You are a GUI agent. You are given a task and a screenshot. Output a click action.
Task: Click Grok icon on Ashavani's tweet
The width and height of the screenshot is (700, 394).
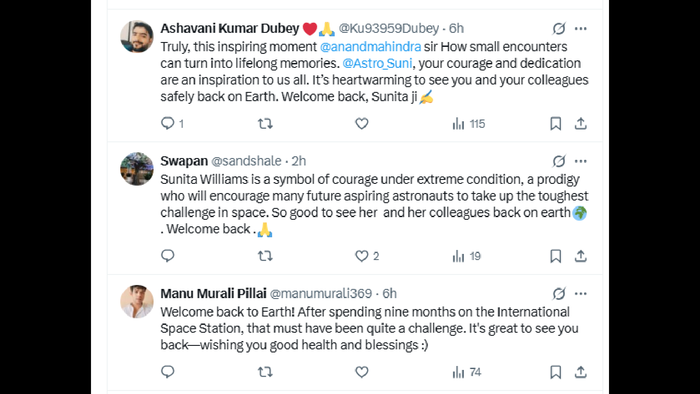pos(559,29)
